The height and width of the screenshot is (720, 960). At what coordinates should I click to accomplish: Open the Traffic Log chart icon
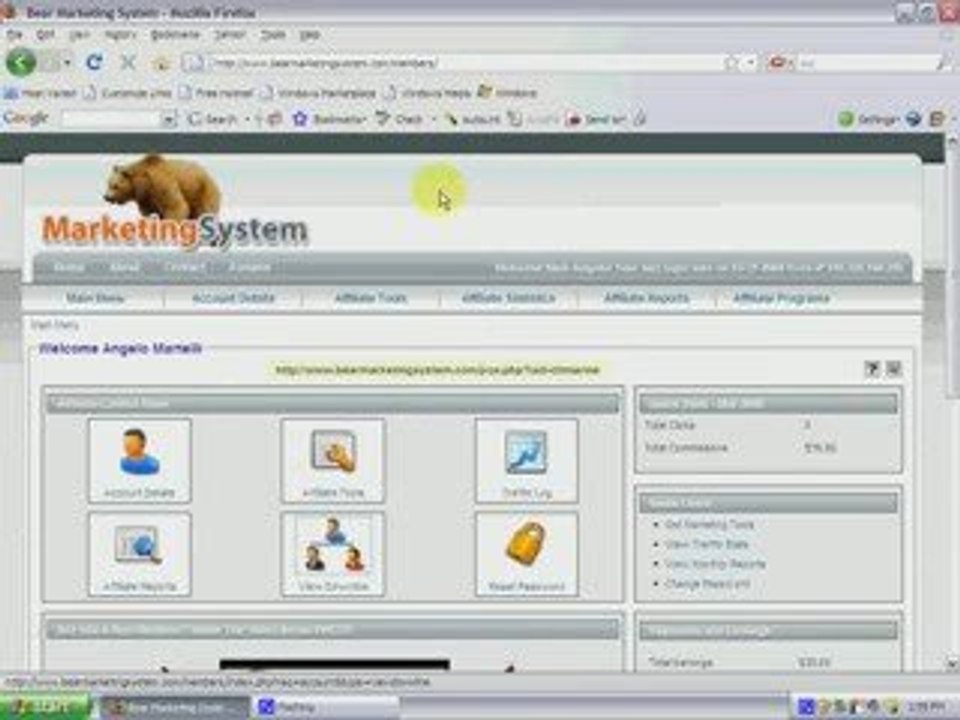527,460
